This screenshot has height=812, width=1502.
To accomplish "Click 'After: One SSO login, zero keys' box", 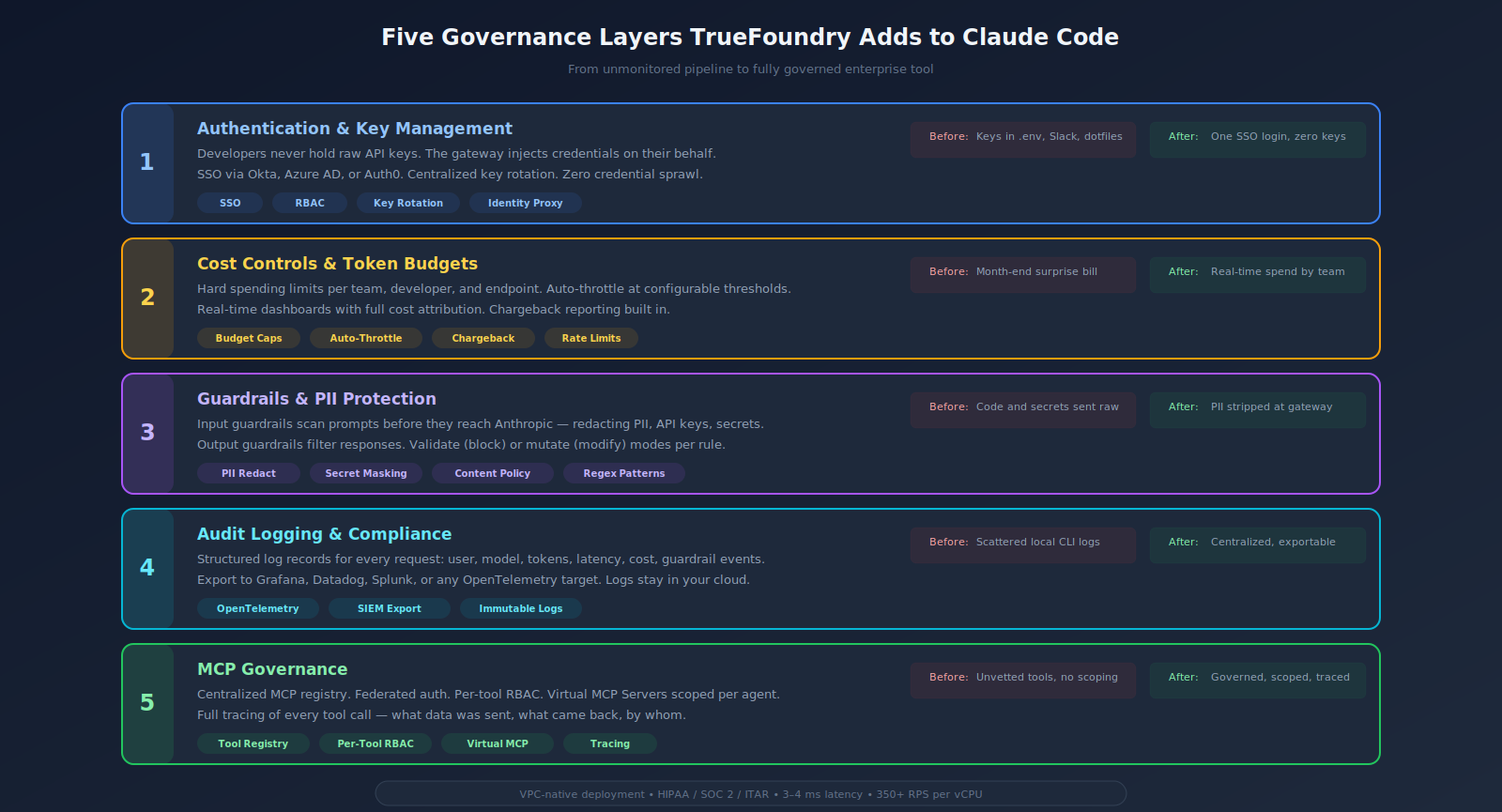I will tap(1258, 140).
